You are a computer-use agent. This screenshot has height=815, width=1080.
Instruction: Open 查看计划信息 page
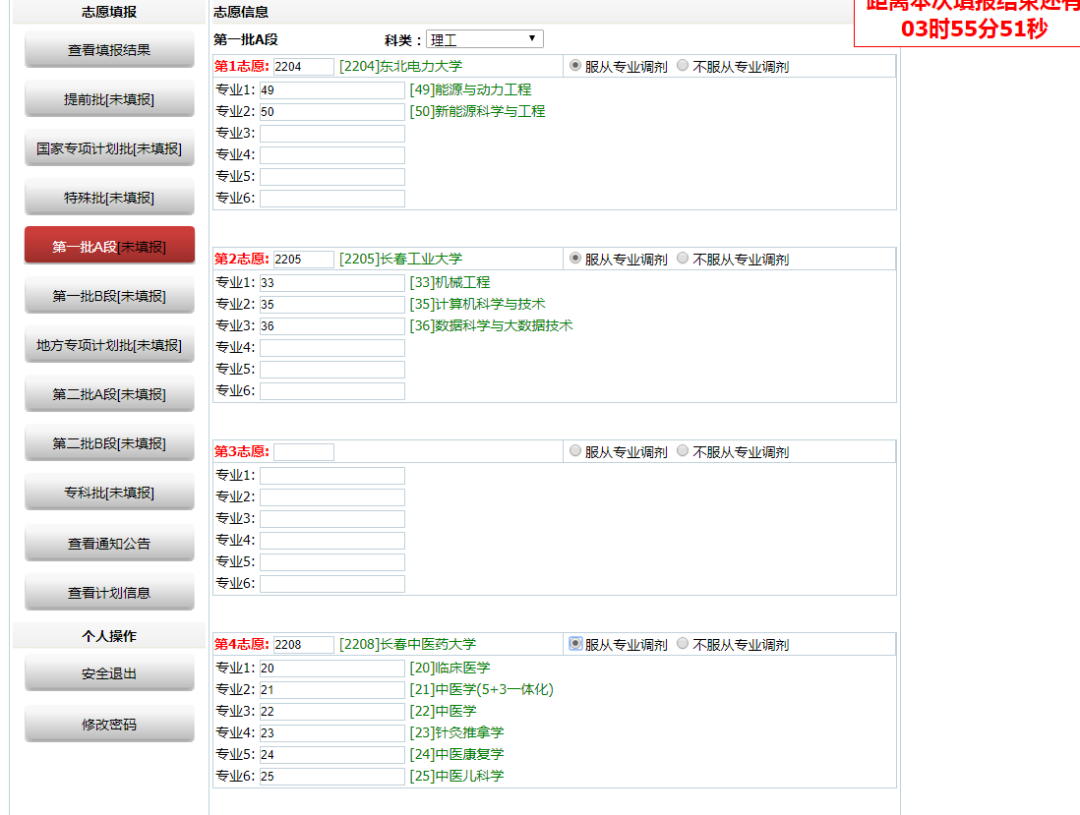pos(109,592)
